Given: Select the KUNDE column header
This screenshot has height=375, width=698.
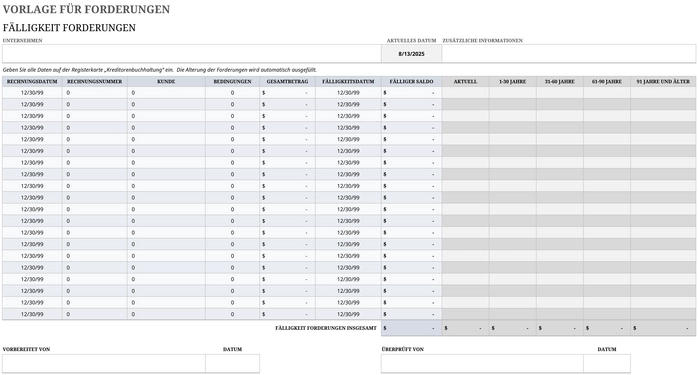Looking at the screenshot, I should tap(166, 82).
